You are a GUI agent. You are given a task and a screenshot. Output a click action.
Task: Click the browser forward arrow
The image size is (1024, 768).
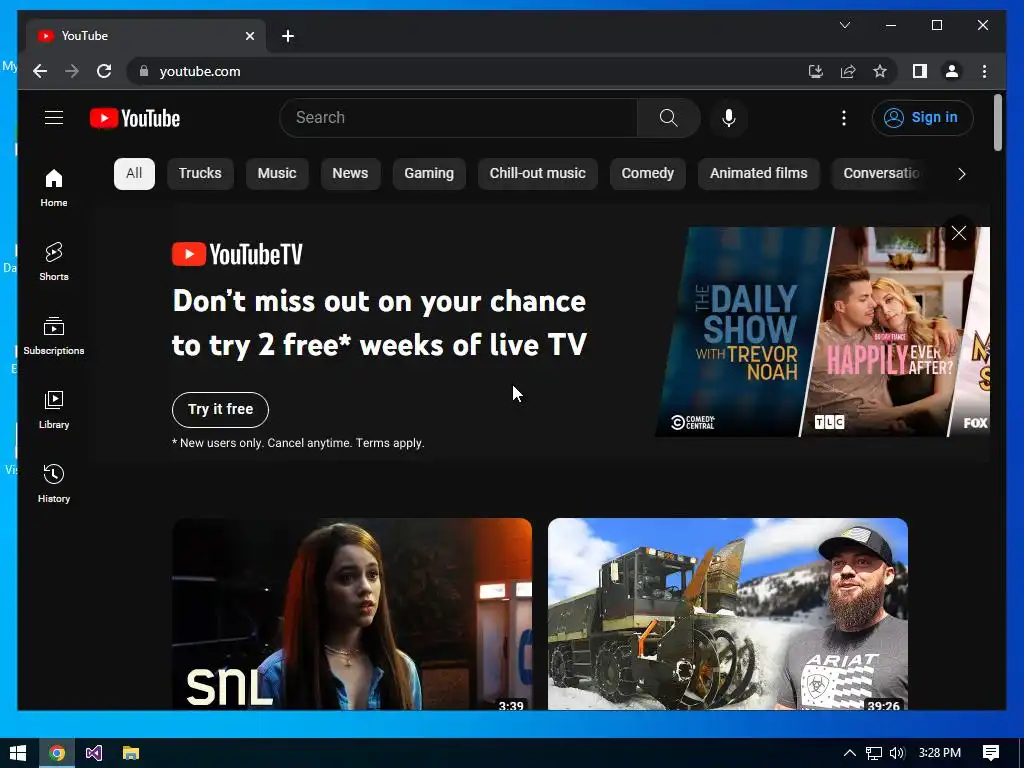pyautogui.click(x=72, y=71)
